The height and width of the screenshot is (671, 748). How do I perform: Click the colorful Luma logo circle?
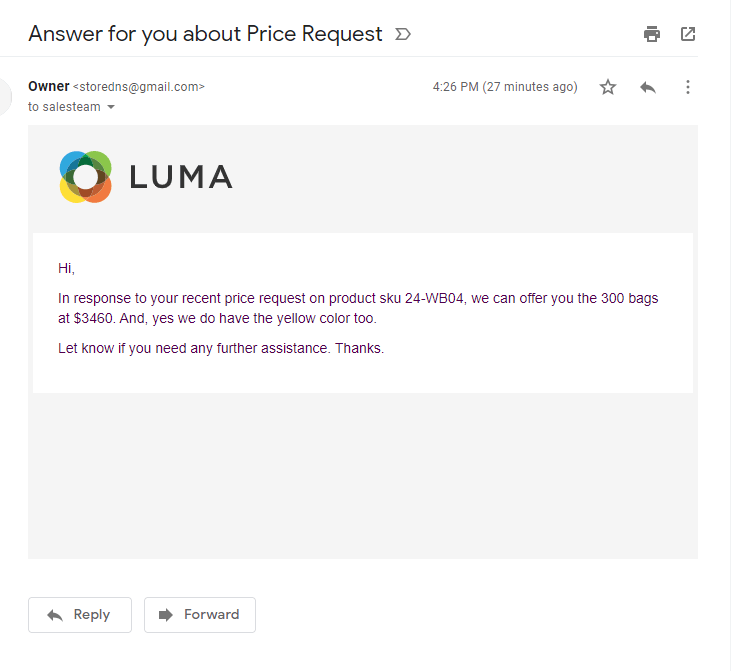coord(85,177)
